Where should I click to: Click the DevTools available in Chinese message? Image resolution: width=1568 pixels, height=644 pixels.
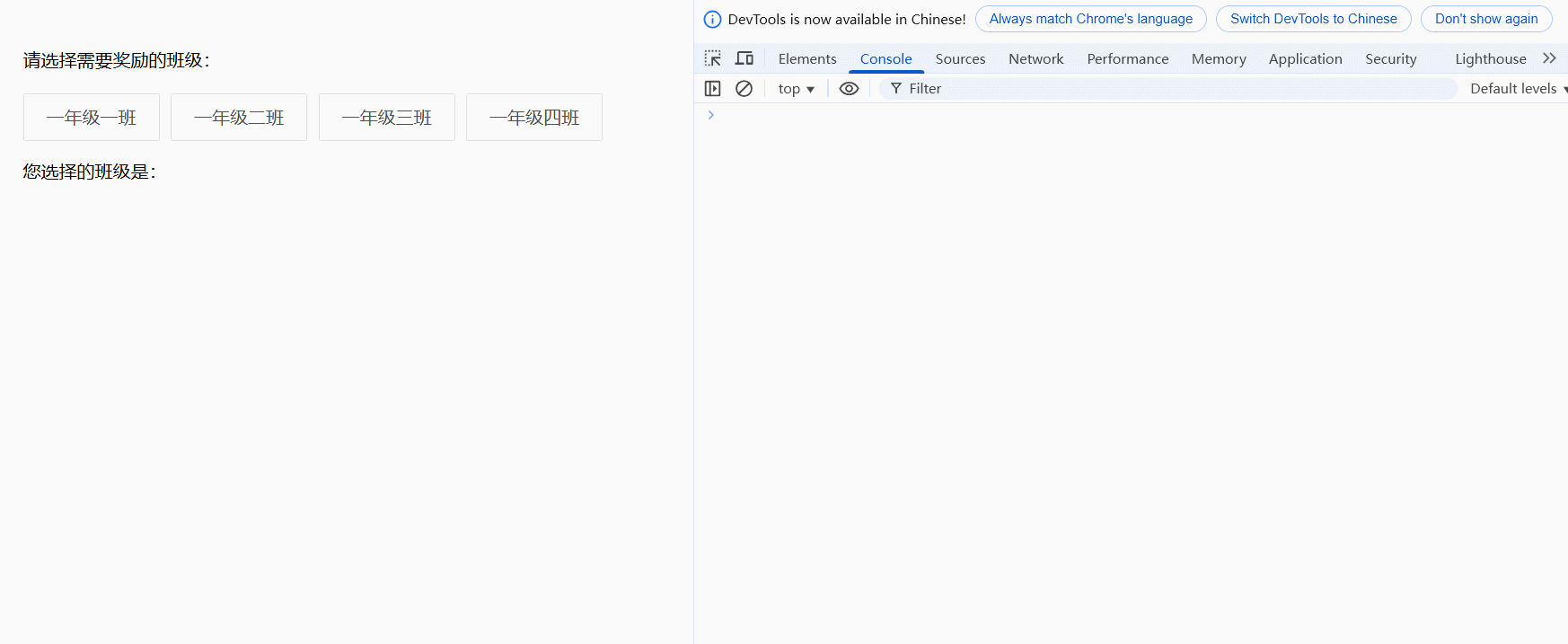pyautogui.click(x=847, y=19)
